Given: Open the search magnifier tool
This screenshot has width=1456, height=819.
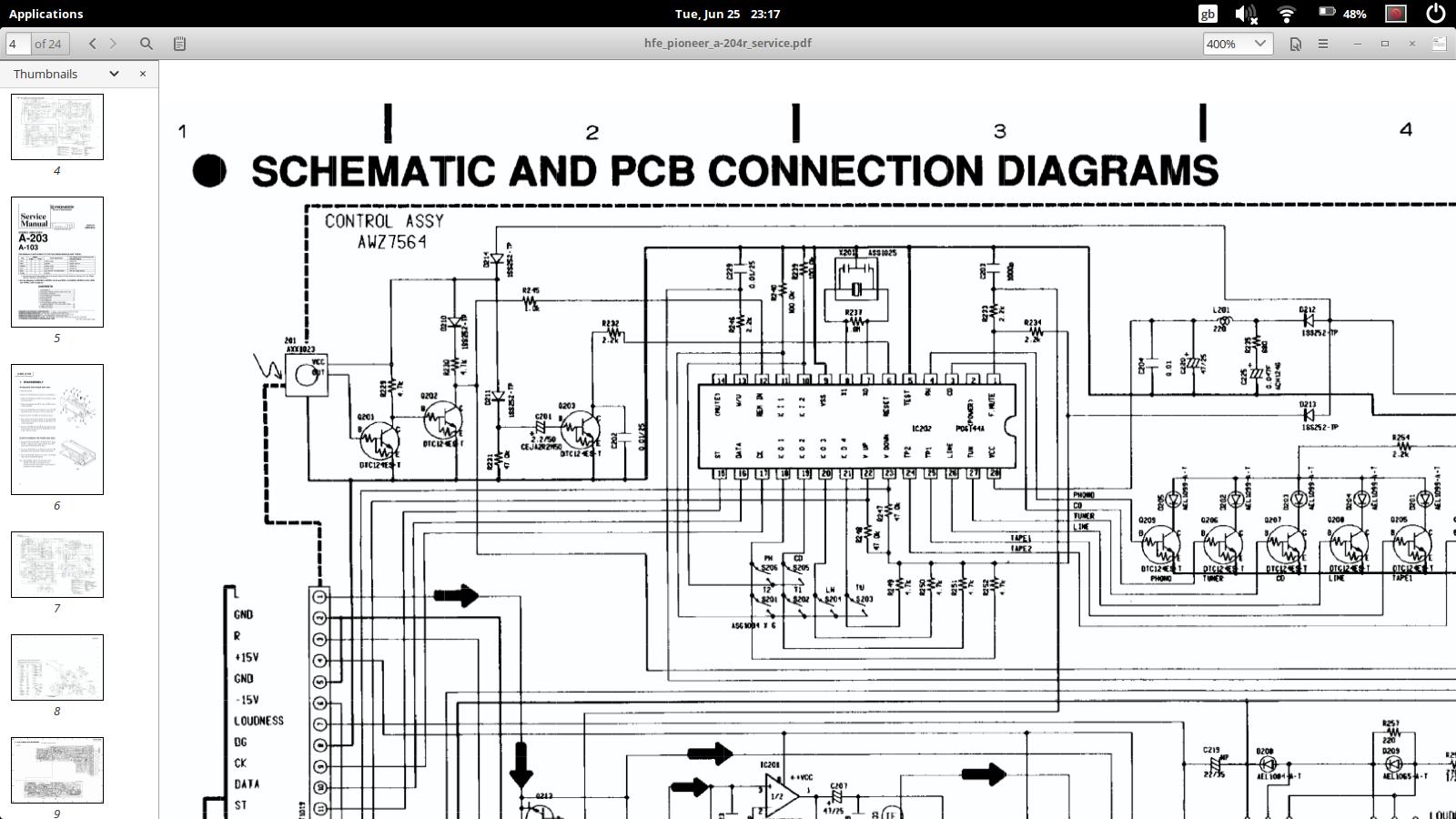Looking at the screenshot, I should [x=146, y=43].
